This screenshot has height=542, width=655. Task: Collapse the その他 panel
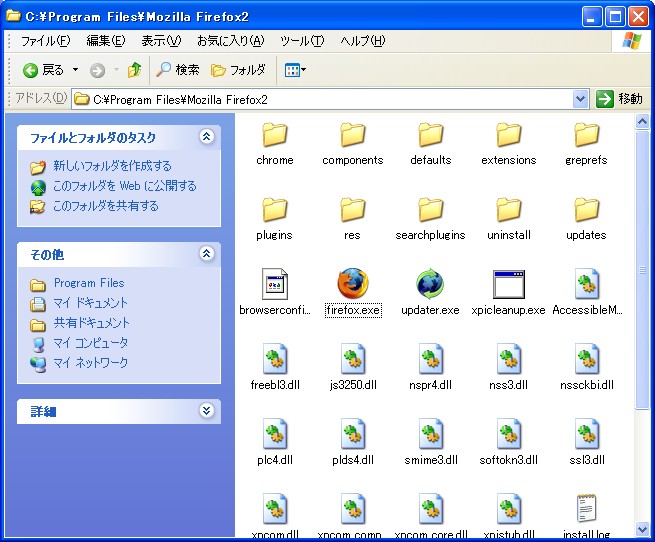click(x=207, y=254)
